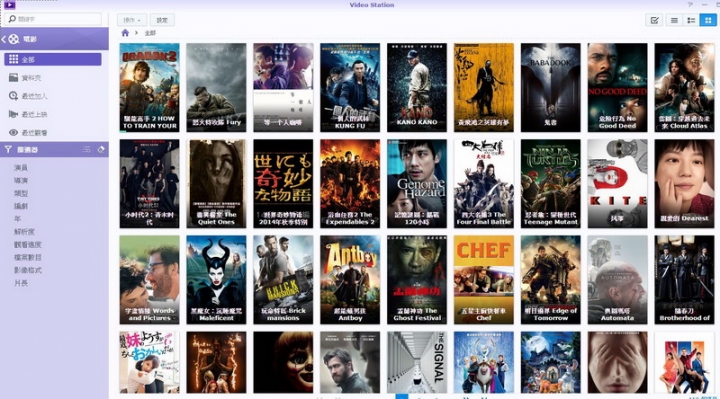The width and height of the screenshot is (720, 399).
Task: Open the 操作 action dropdown
Action: [132, 20]
